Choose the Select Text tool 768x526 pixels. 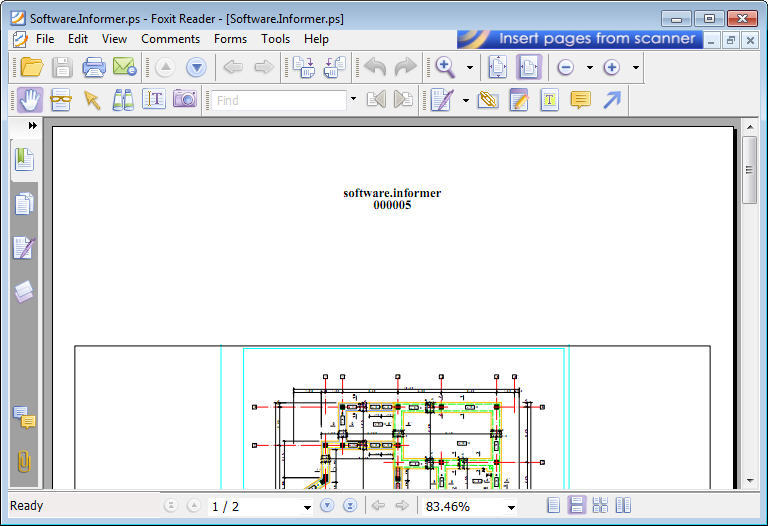(153, 99)
